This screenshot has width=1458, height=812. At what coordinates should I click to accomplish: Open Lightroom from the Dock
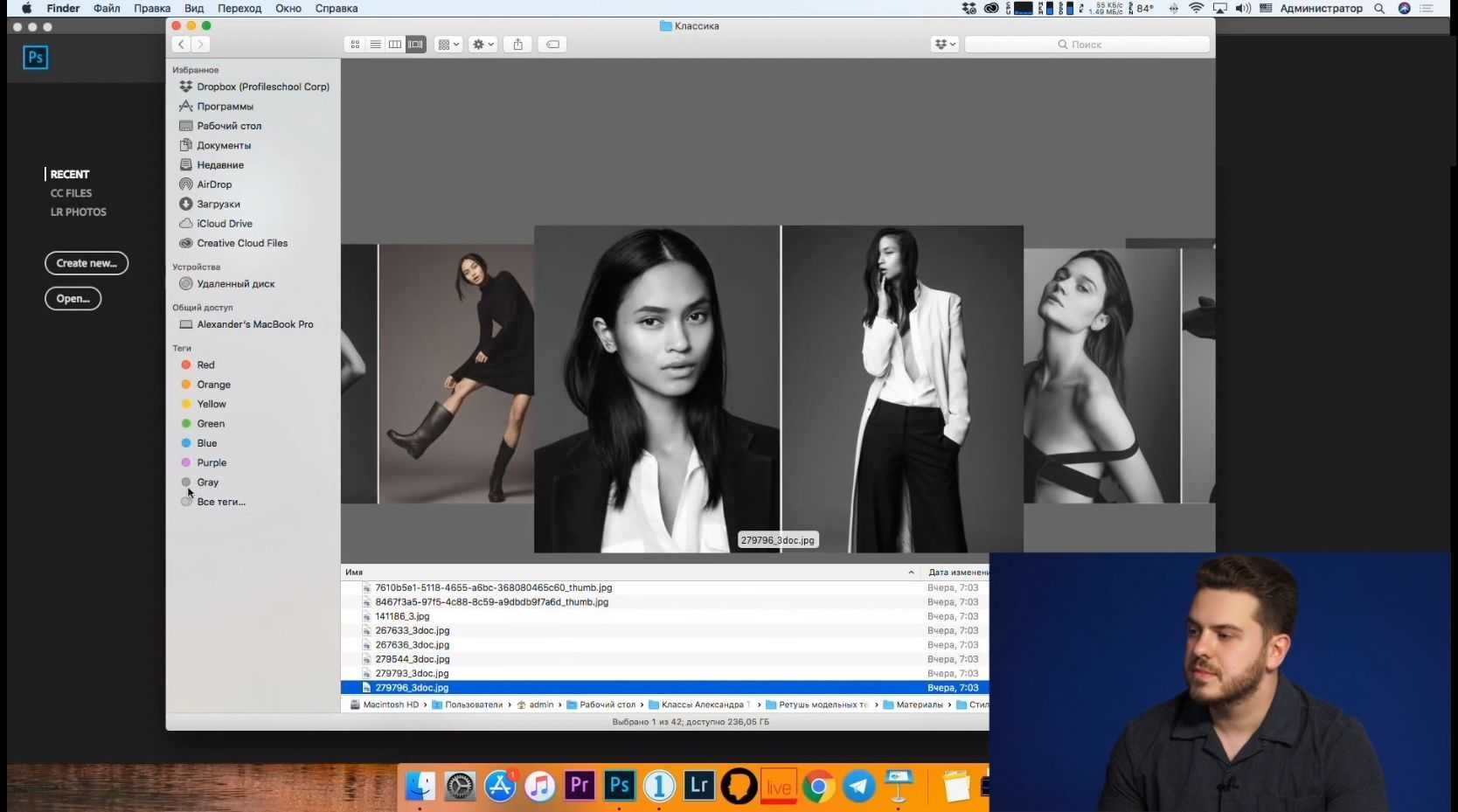699,785
